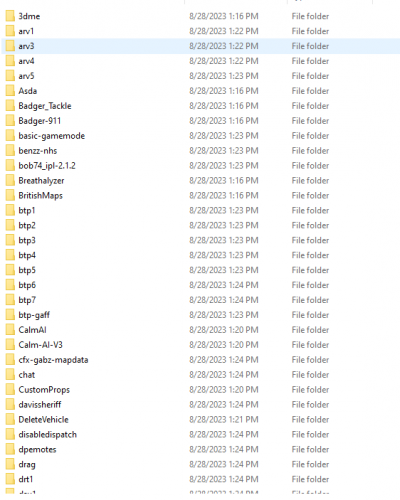This screenshot has width=400, height=500.
Task: Select the chat folder name
Action: coord(27,375)
